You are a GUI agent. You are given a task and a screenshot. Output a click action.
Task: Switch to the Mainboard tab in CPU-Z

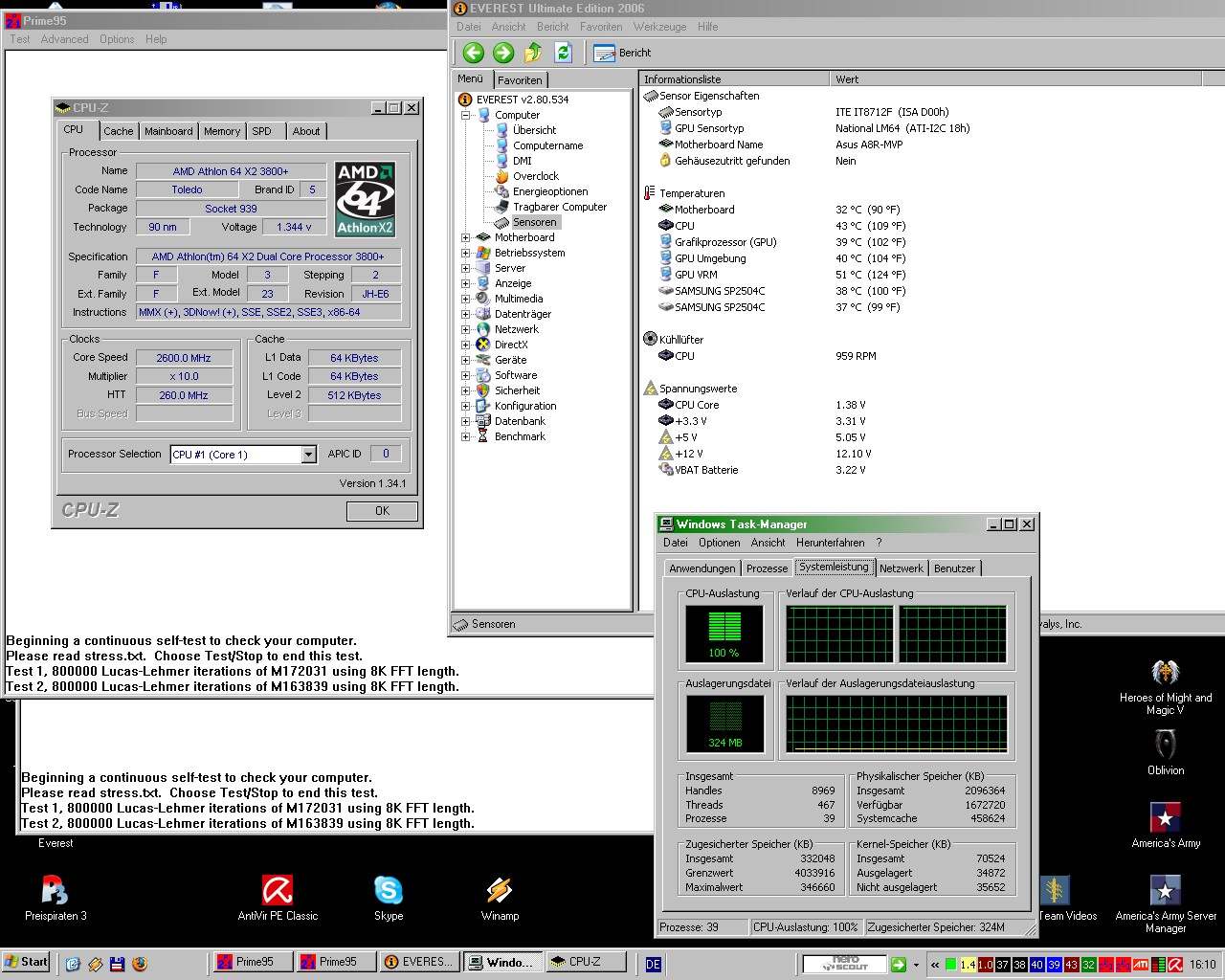coord(168,131)
